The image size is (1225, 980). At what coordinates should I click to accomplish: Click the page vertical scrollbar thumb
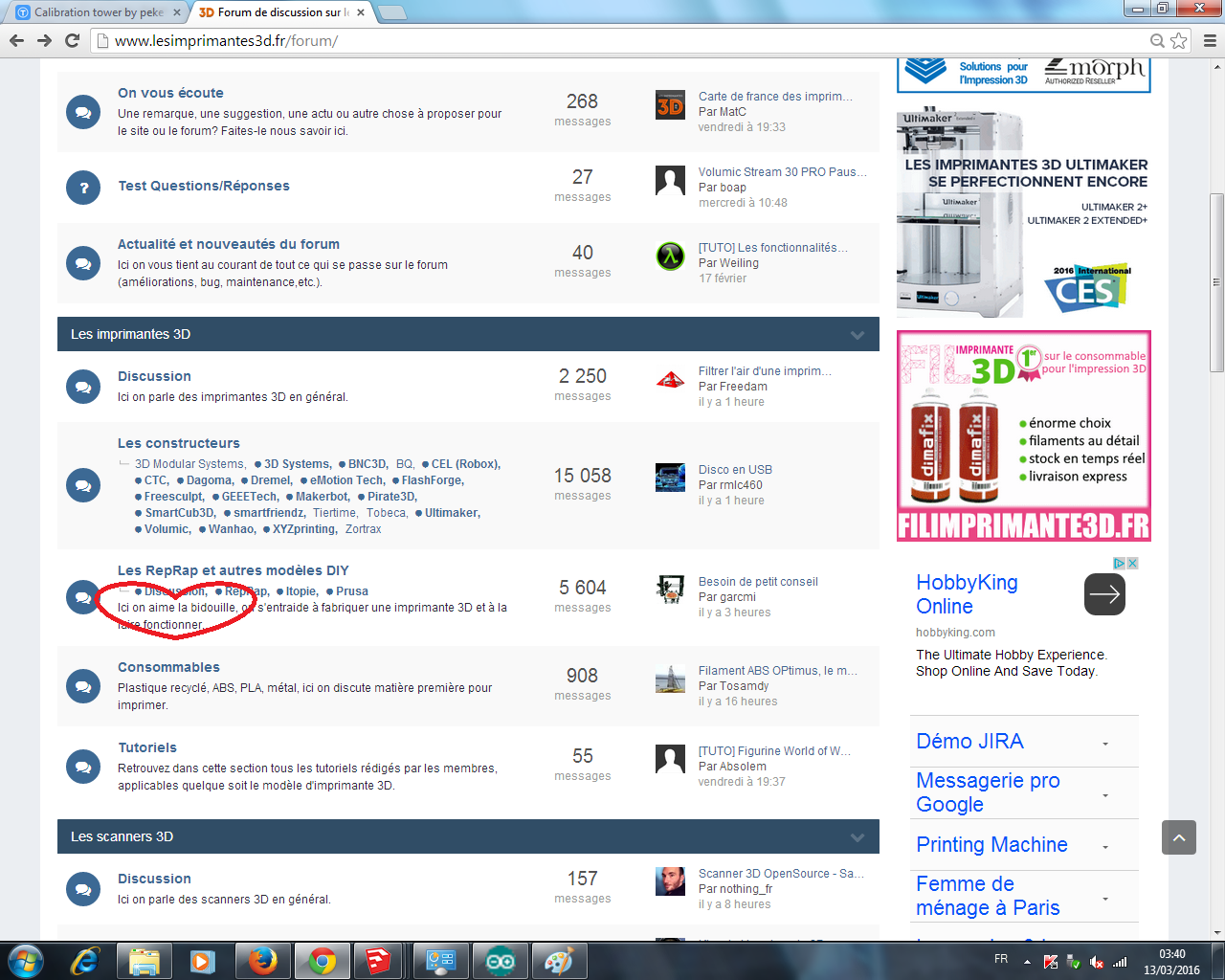coord(1217,282)
